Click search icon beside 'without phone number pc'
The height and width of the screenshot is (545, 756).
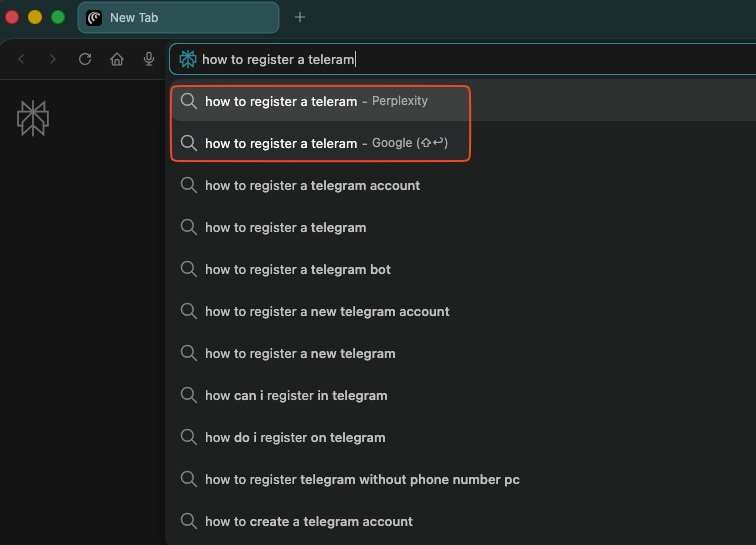(x=189, y=479)
